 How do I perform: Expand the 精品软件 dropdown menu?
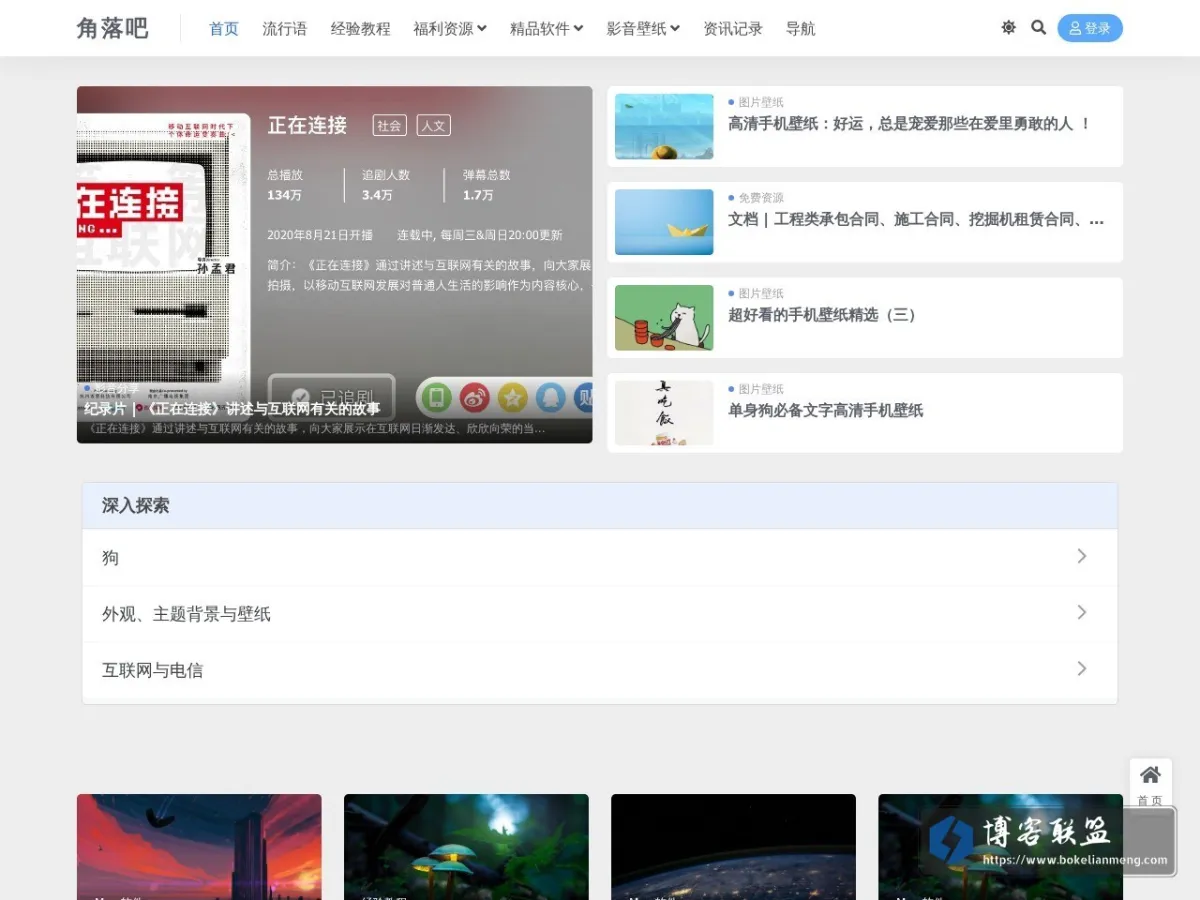coord(547,28)
